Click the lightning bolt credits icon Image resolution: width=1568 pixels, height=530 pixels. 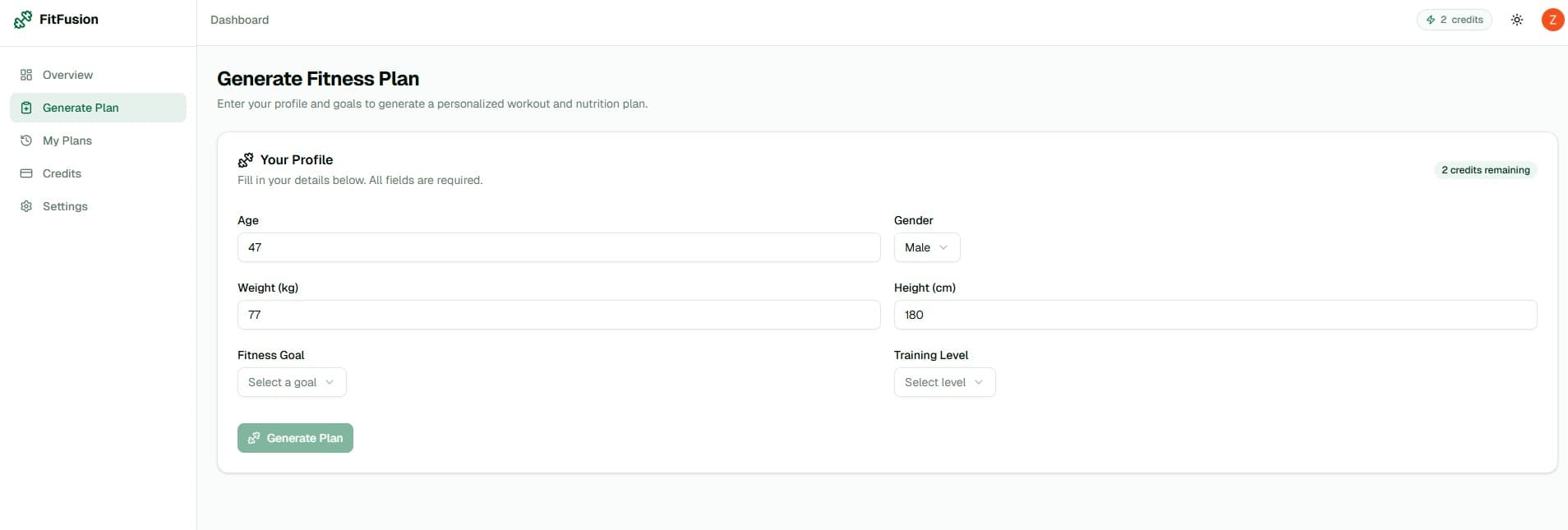point(1431,20)
